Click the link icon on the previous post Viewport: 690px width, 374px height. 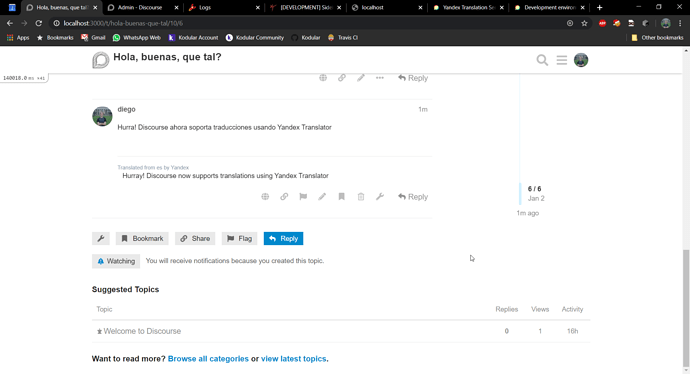click(342, 78)
